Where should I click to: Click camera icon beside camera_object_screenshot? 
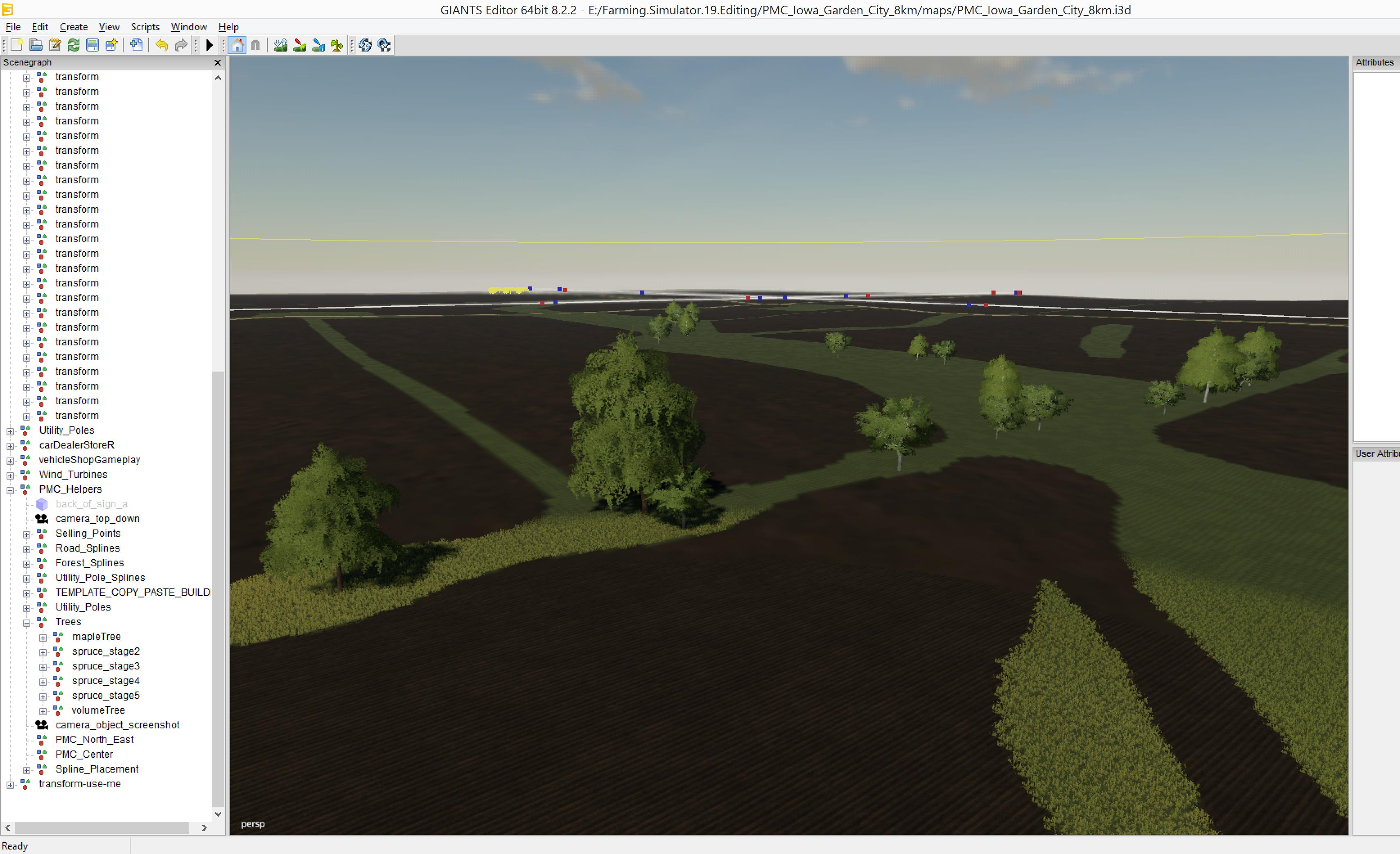pyautogui.click(x=42, y=725)
